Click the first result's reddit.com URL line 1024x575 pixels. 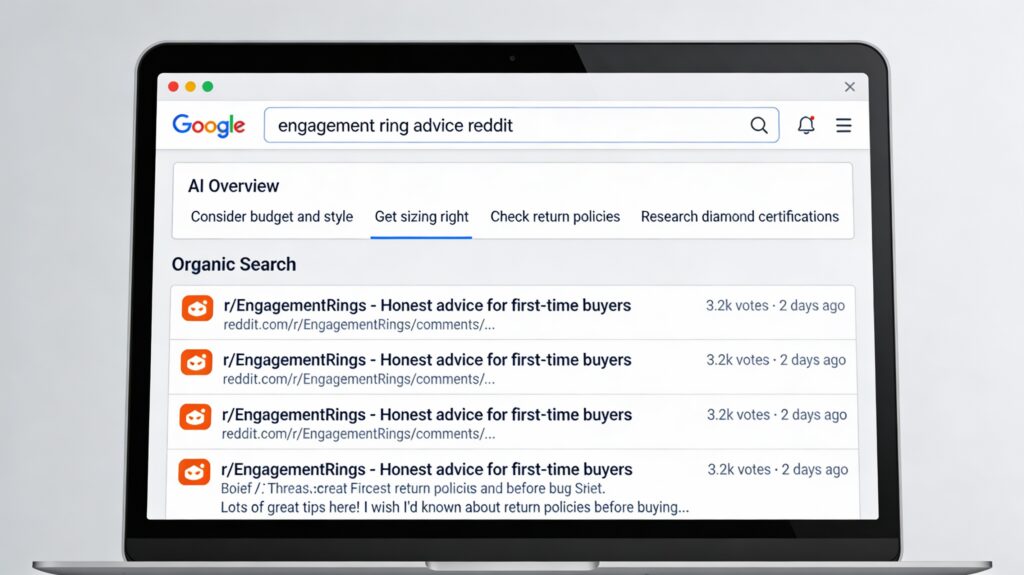[x=359, y=325]
